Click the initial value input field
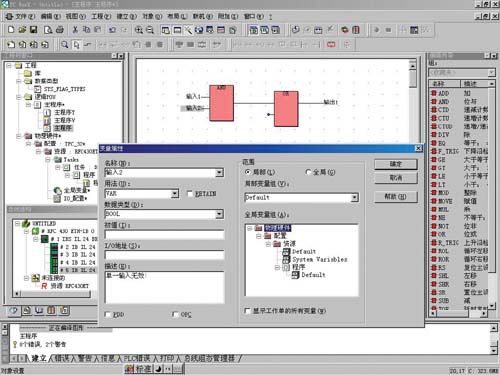Screen dimensions: 500x375 click(x=164, y=235)
